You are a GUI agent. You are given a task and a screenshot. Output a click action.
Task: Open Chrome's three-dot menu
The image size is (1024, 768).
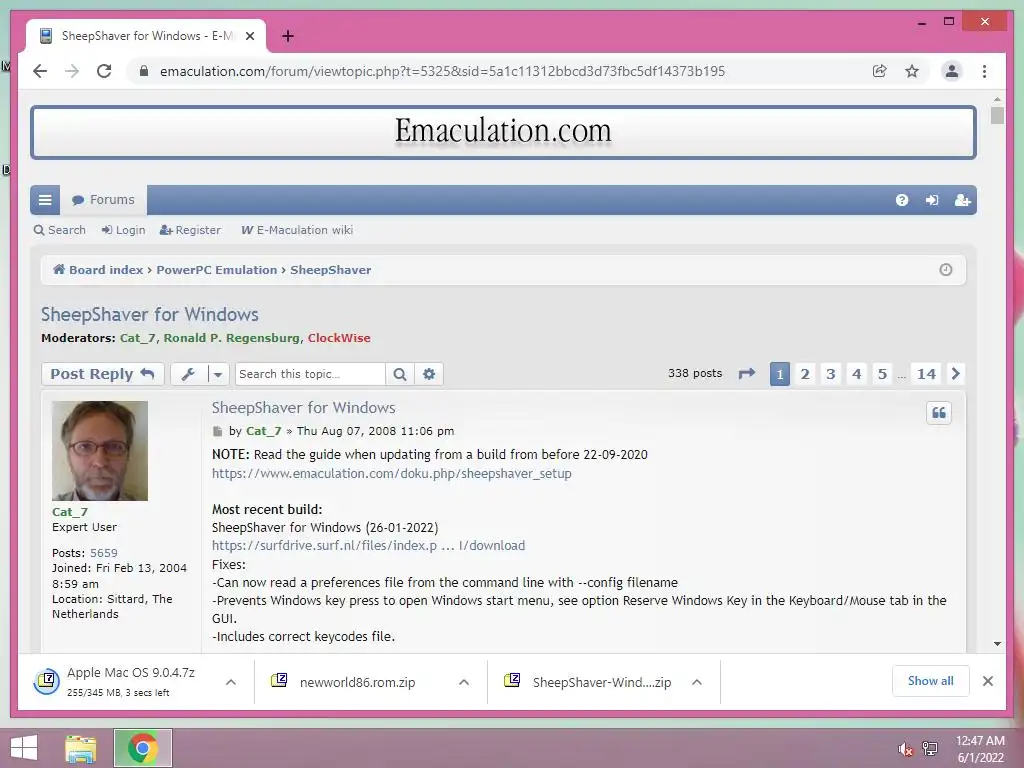[x=984, y=71]
